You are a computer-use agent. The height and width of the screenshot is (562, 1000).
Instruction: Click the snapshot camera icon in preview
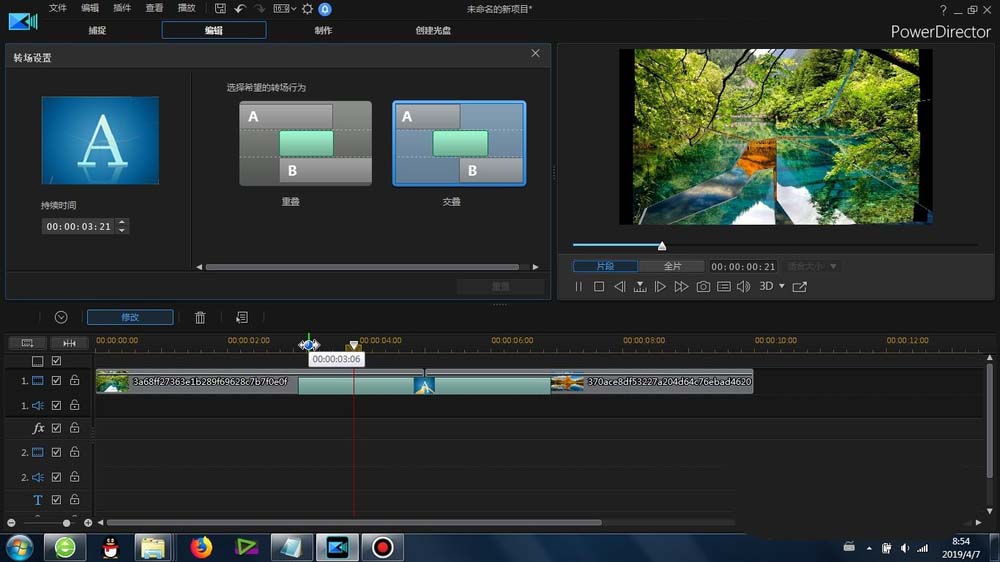(x=703, y=287)
